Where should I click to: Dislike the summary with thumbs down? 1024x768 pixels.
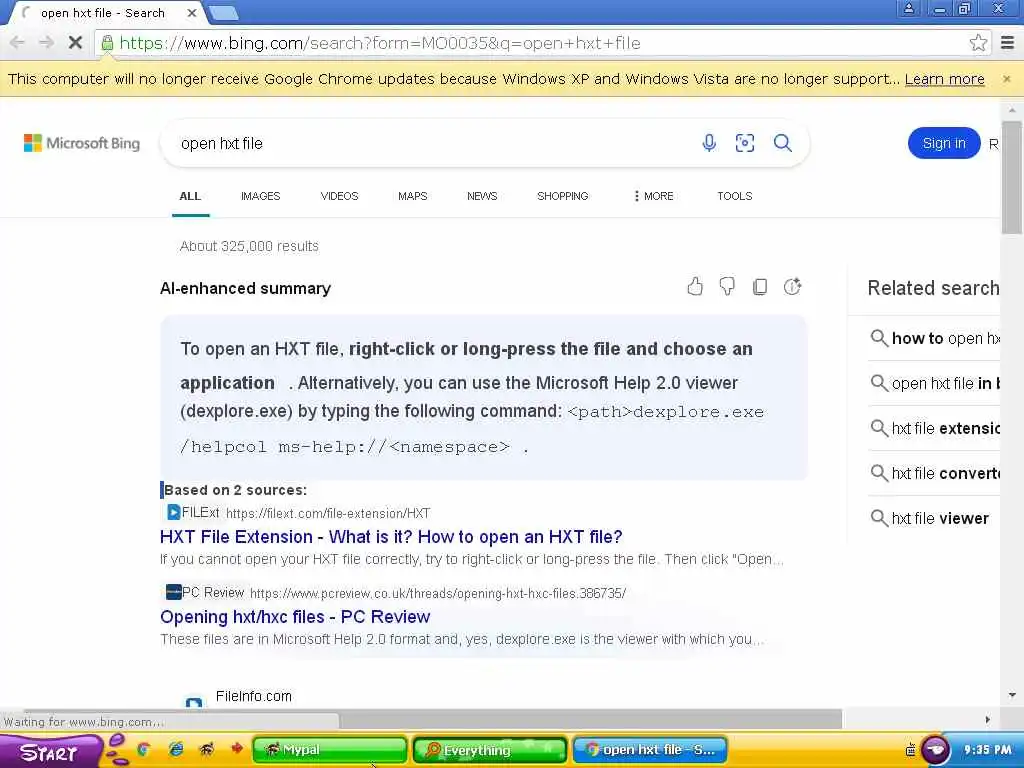[x=727, y=286]
